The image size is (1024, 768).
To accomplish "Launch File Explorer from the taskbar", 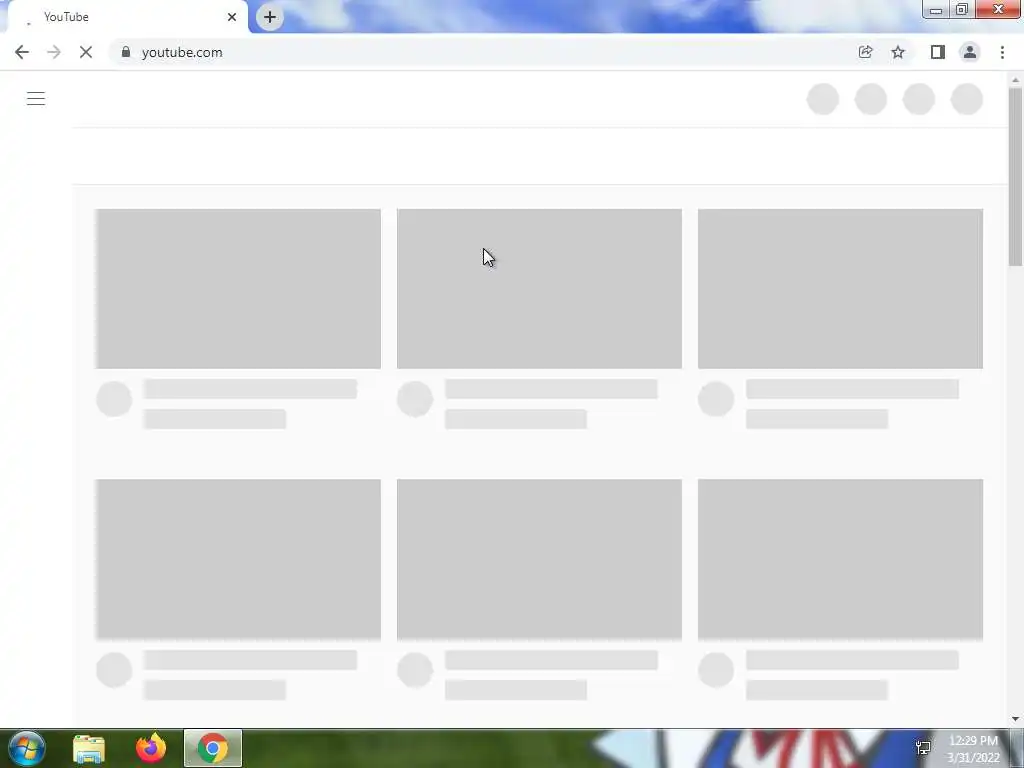I will pyautogui.click(x=89, y=748).
